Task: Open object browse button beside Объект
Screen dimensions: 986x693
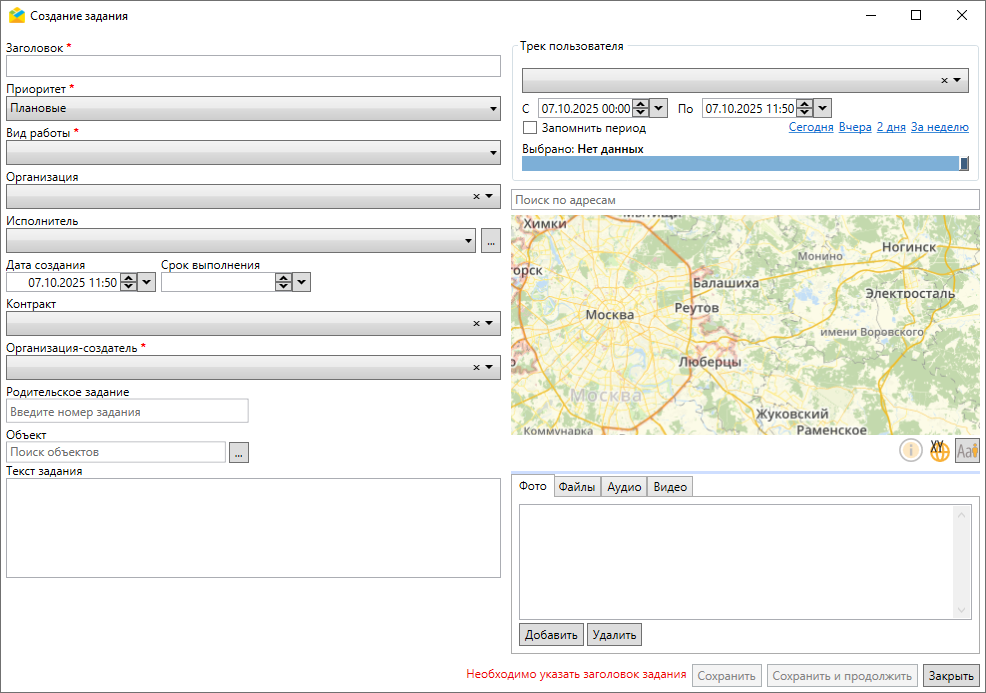Action: tap(238, 453)
